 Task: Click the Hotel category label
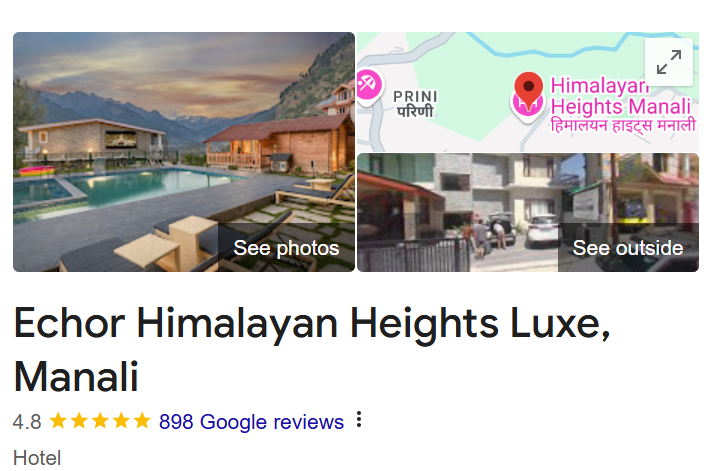click(37, 458)
